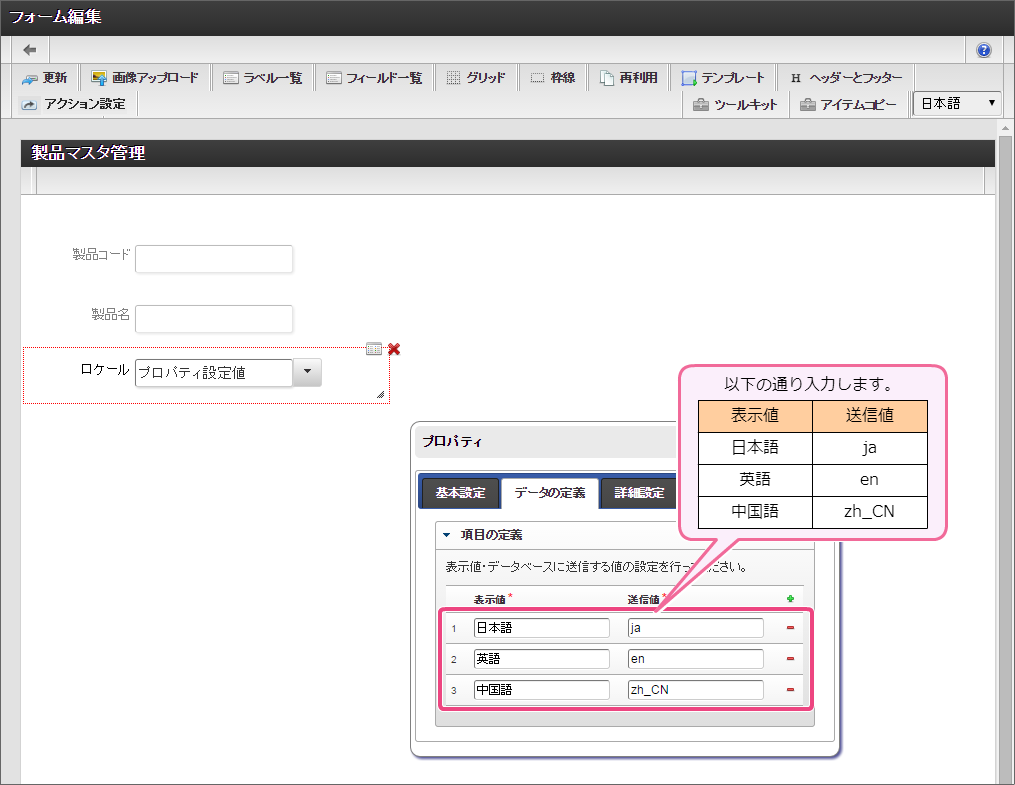Screen dimensions: 1015x785
Task: Click the 製品コード input field
Action: [x=214, y=259]
